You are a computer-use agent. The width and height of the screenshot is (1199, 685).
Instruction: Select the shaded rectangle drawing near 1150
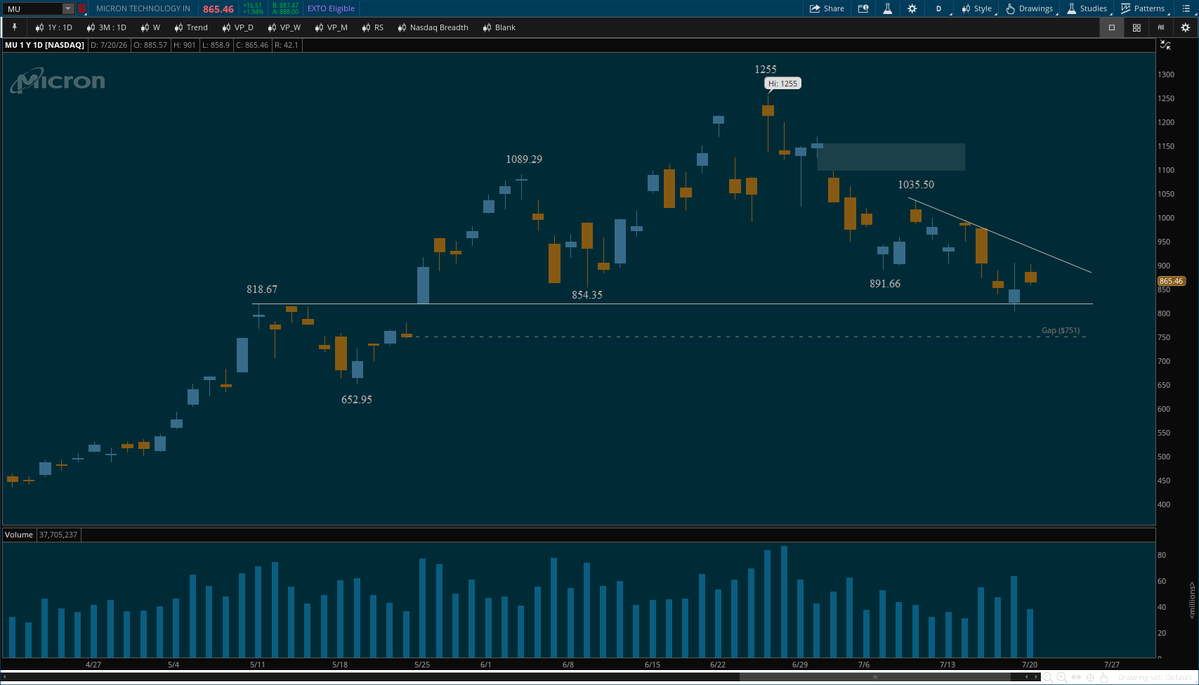point(891,157)
